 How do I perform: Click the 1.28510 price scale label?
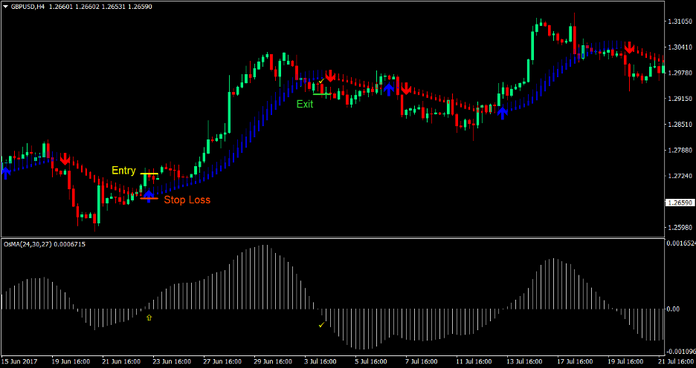680,125
